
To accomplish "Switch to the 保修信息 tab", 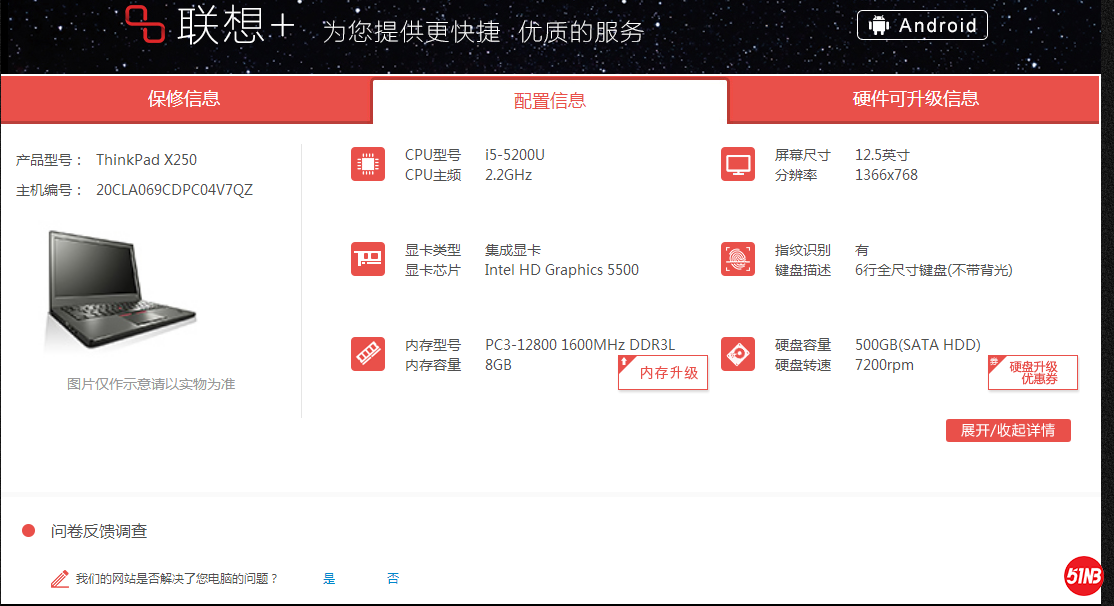I will [x=184, y=99].
